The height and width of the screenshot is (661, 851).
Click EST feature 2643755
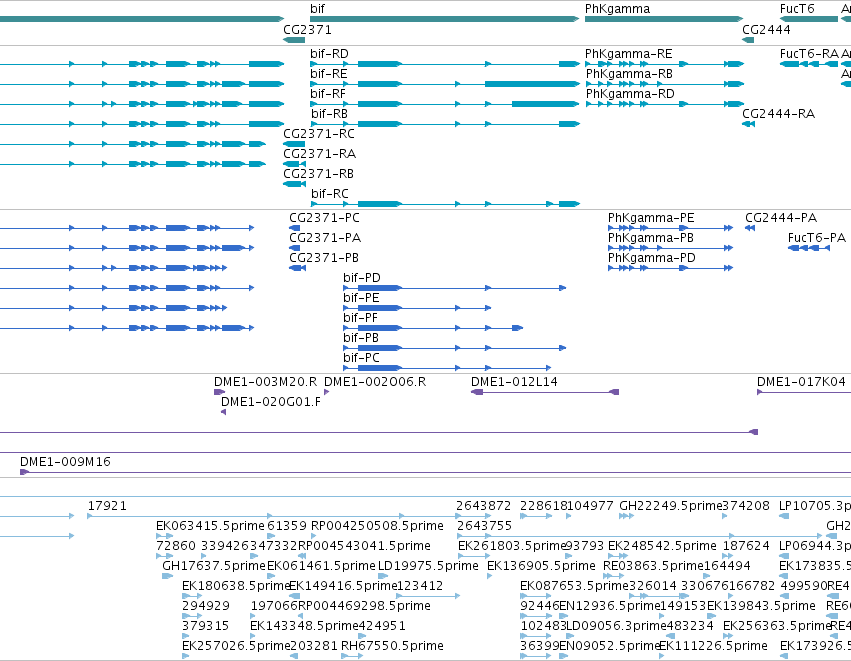click(x=640, y=536)
